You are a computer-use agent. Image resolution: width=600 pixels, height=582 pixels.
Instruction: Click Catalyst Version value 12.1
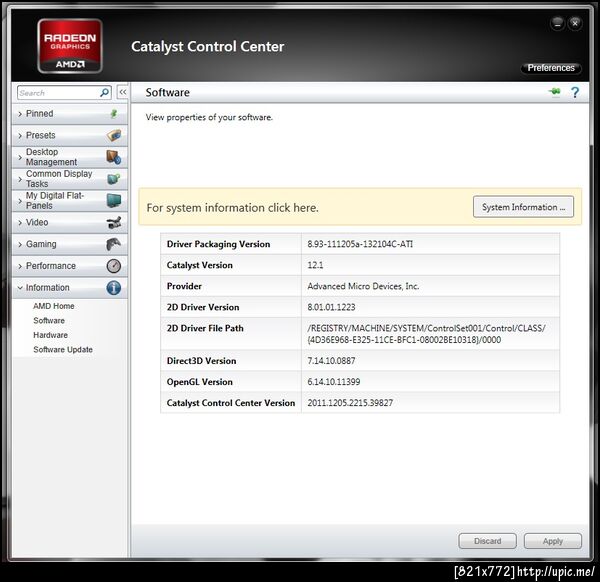[x=315, y=265]
